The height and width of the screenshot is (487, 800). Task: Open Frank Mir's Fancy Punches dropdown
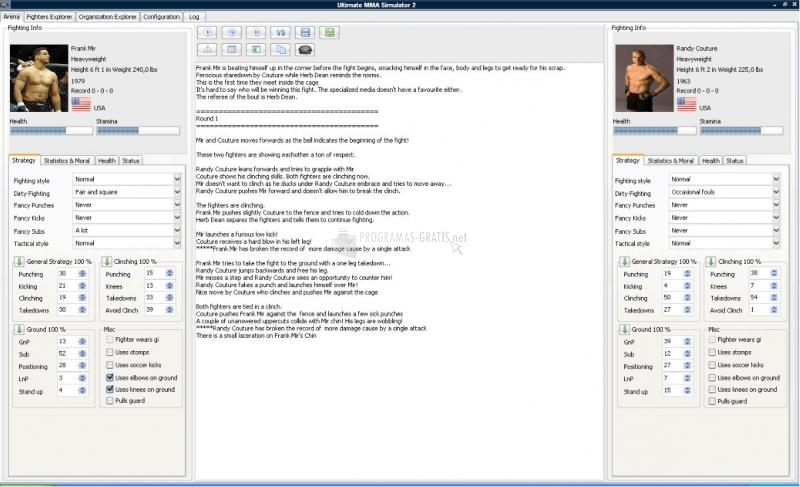177,204
